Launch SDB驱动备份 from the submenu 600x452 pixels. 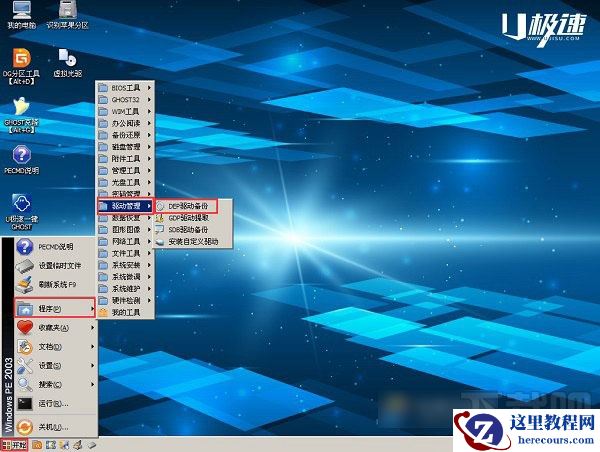point(192,230)
